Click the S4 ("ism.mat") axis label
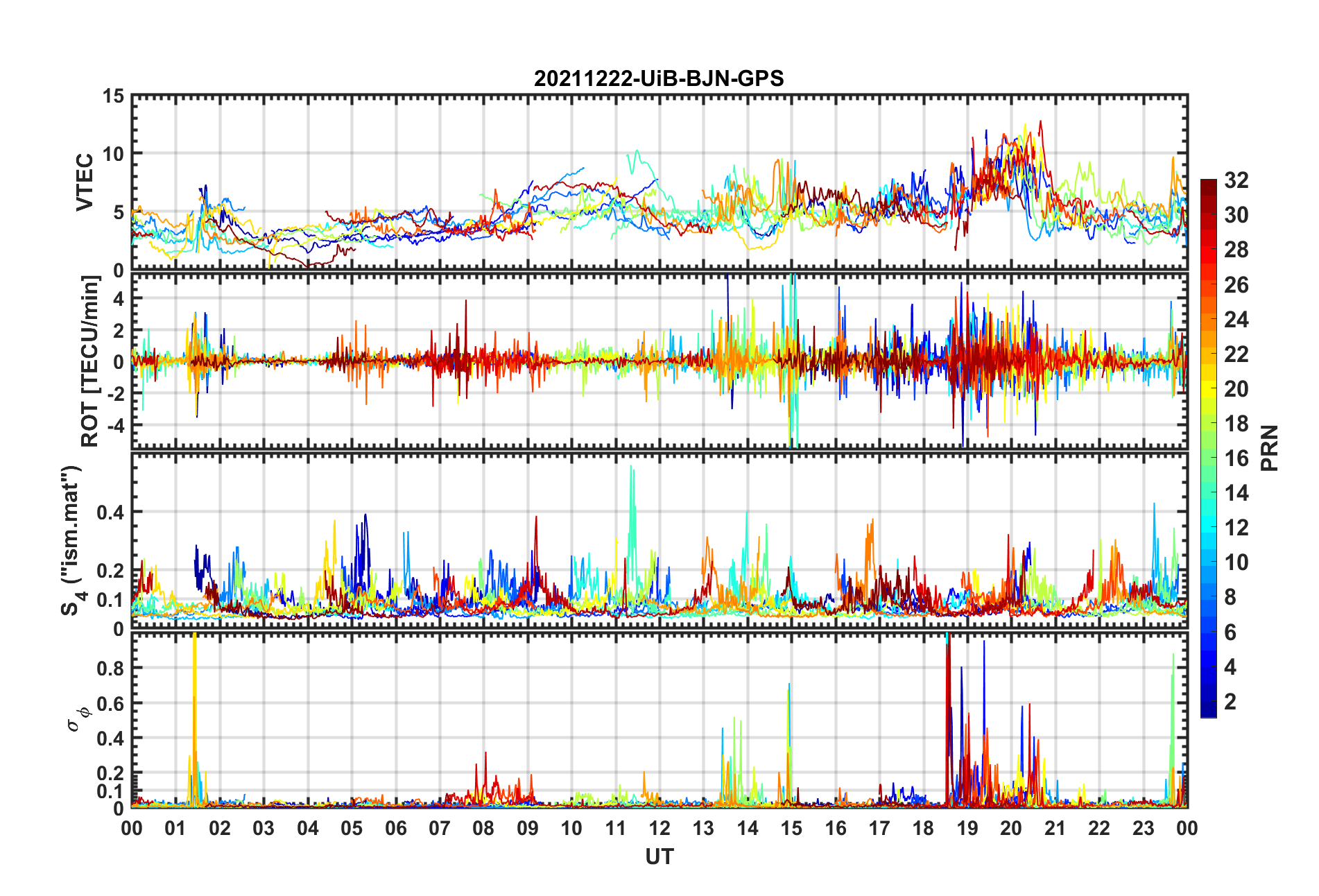Viewport: 1319px width, 896px height. click(x=71, y=541)
